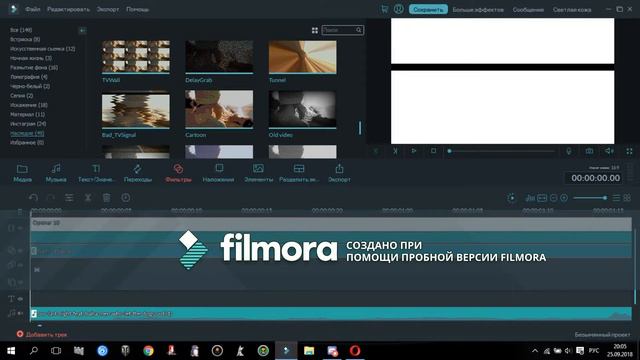
Task: Enter fullscreen preview mode
Action: click(x=629, y=151)
